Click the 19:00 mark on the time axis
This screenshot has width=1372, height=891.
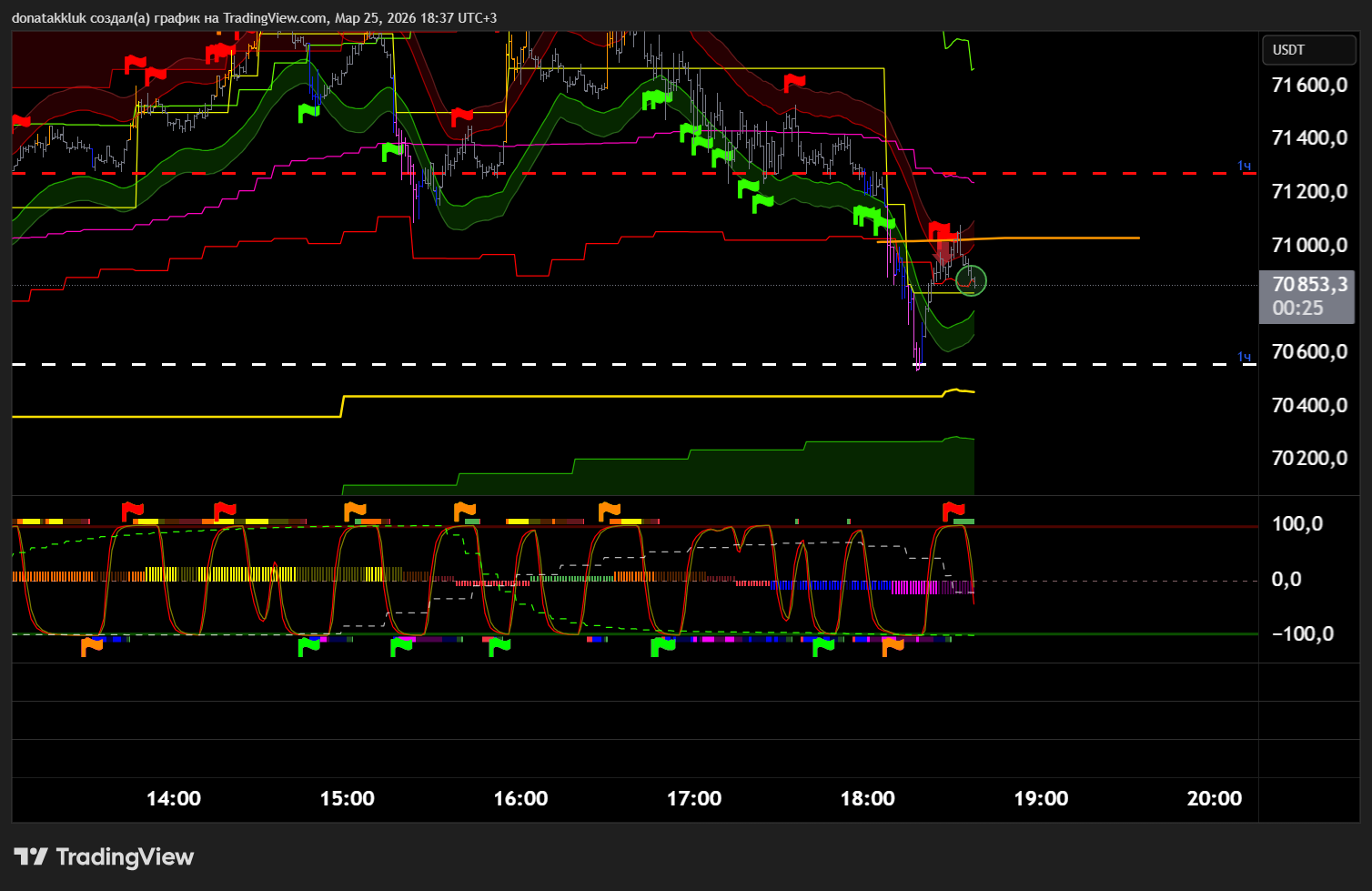pos(1041,799)
